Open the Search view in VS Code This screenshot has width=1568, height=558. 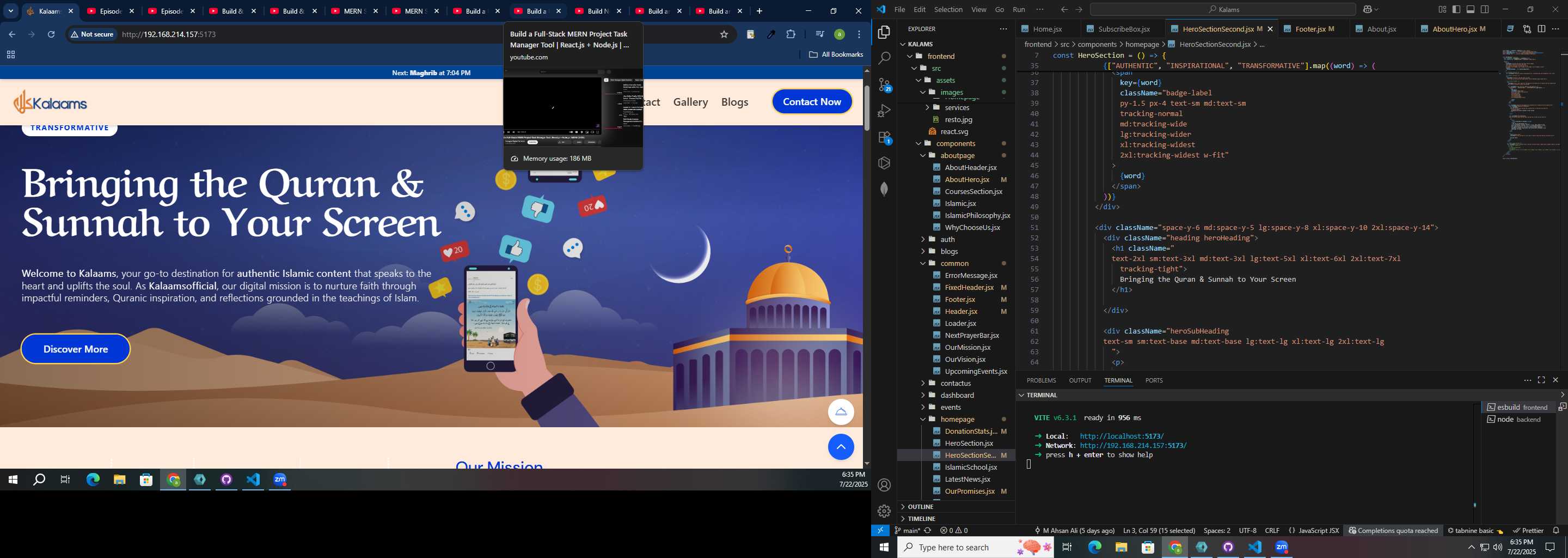[x=884, y=58]
